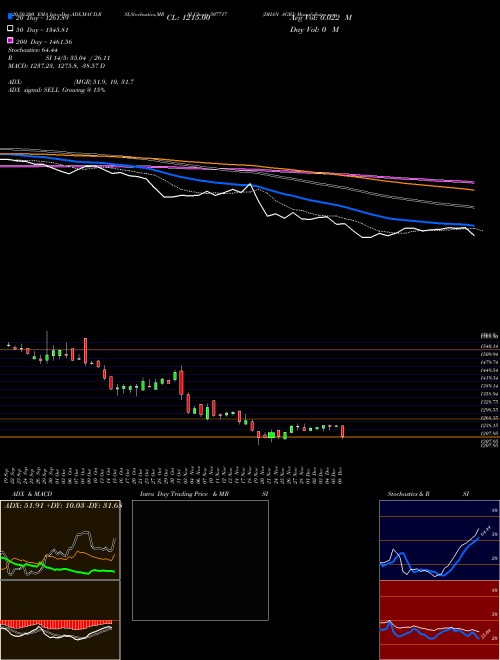Click the 'Day Vol: 0 M' text
This screenshot has width=500, height=660.
point(314,29)
